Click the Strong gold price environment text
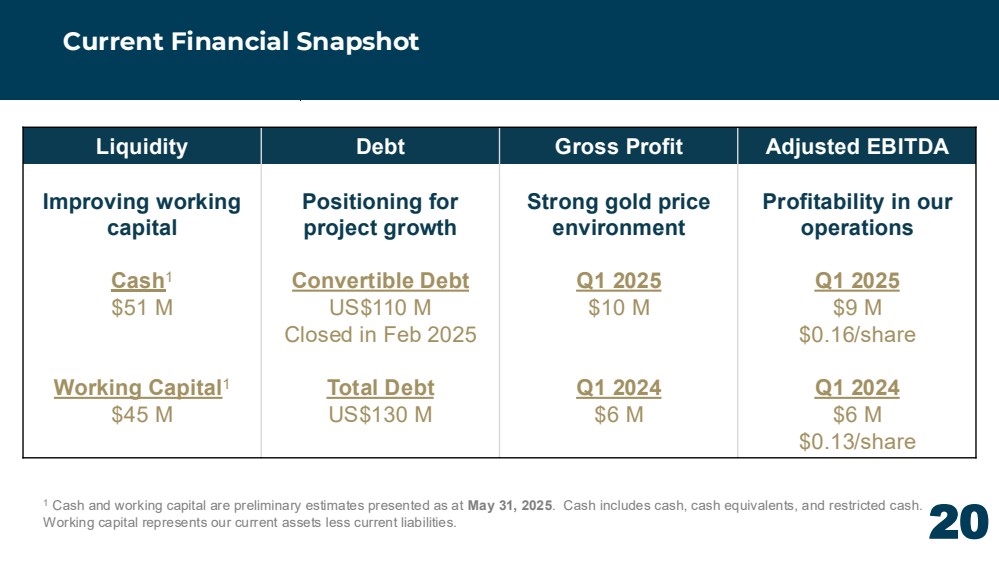The width and height of the screenshot is (999, 562). (x=619, y=215)
